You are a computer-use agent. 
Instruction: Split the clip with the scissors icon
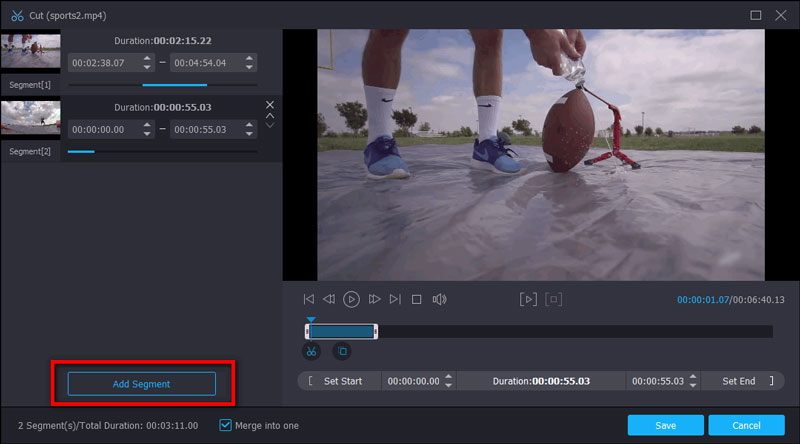tap(312, 352)
